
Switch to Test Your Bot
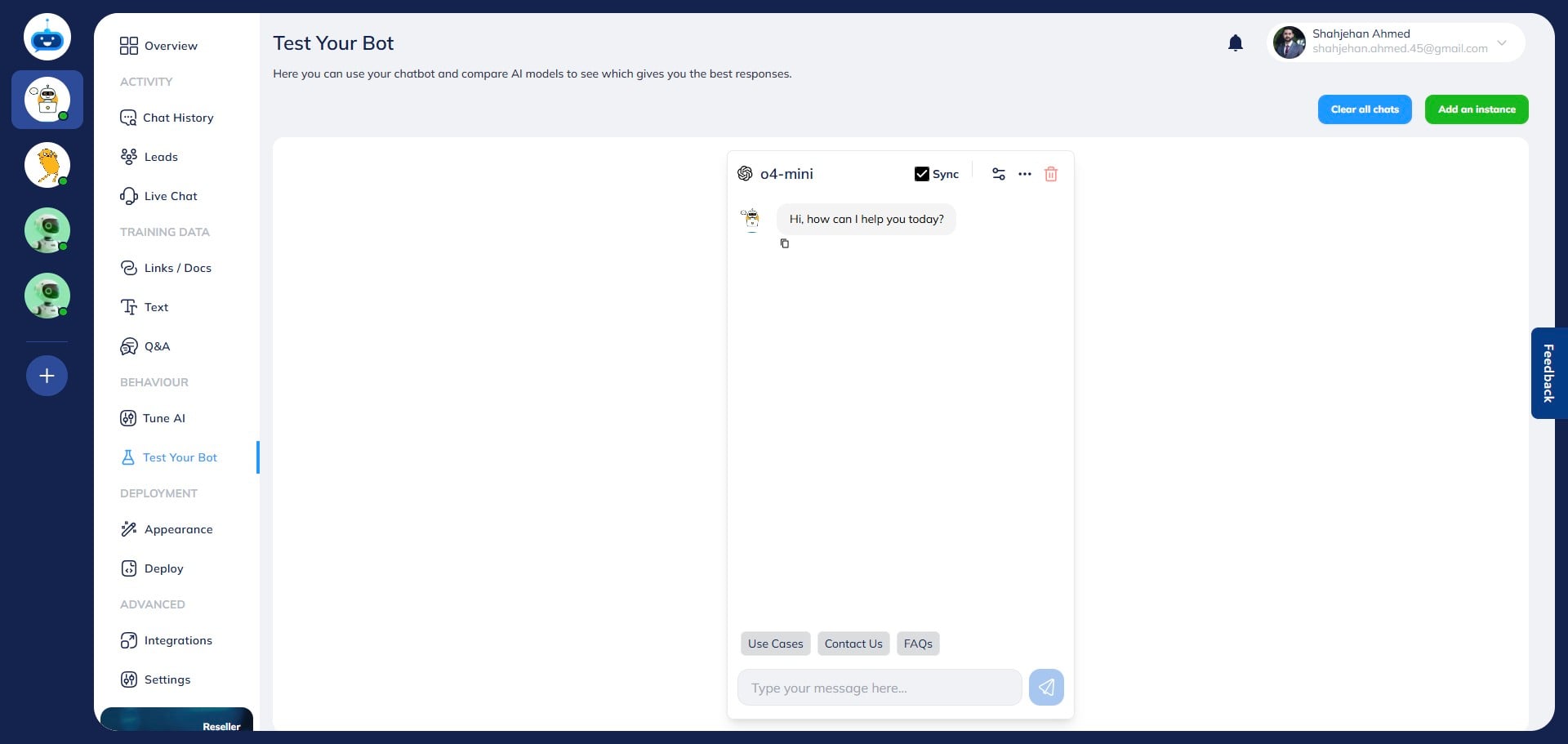point(180,457)
